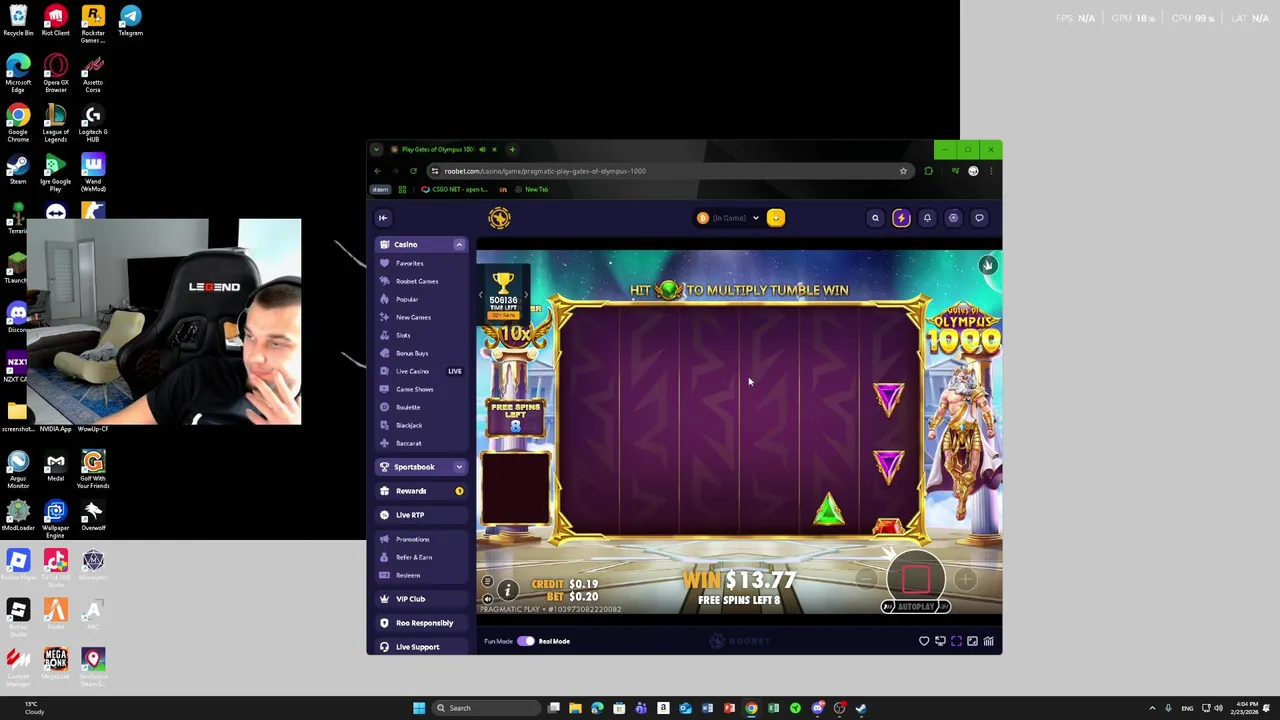Open the Roobet search icon
The width and height of the screenshot is (1280, 720).
coord(875,218)
